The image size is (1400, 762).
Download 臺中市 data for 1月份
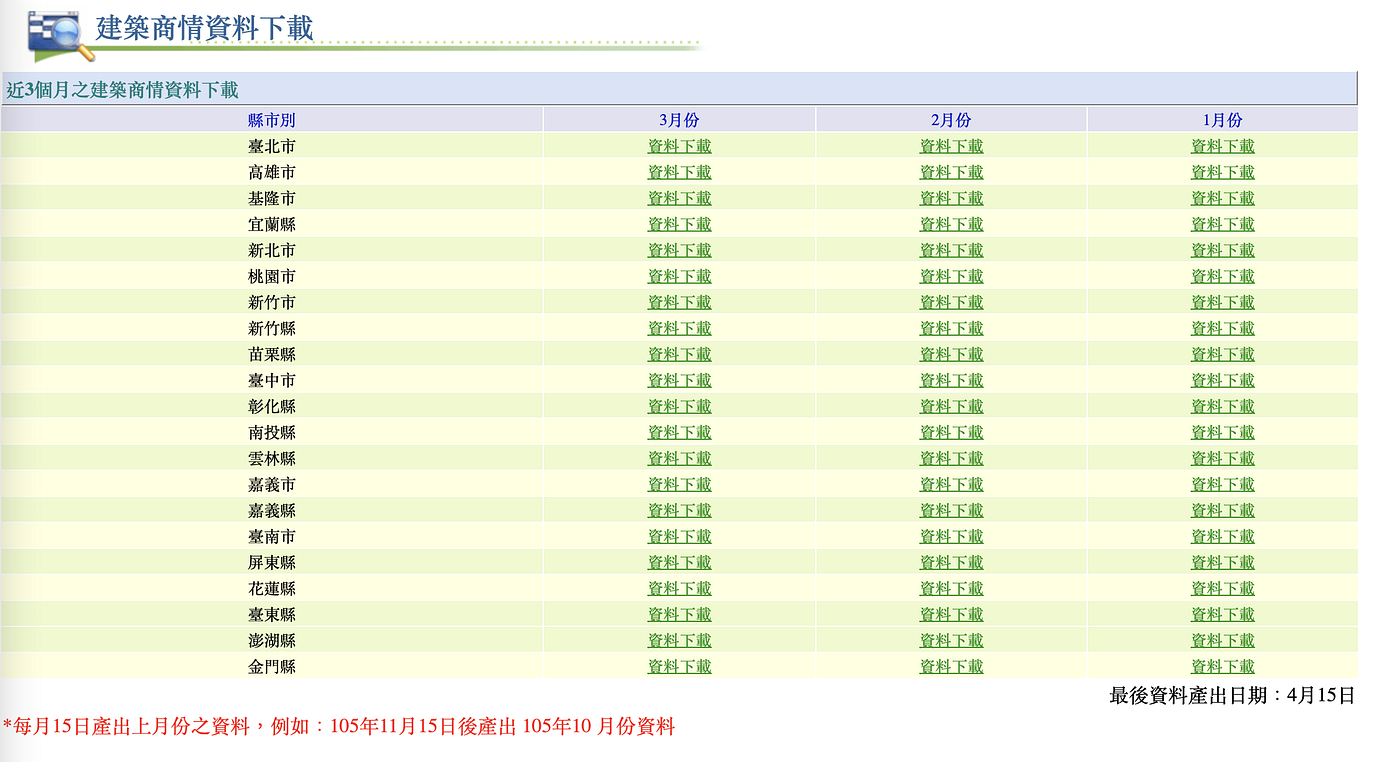[x=1222, y=380]
